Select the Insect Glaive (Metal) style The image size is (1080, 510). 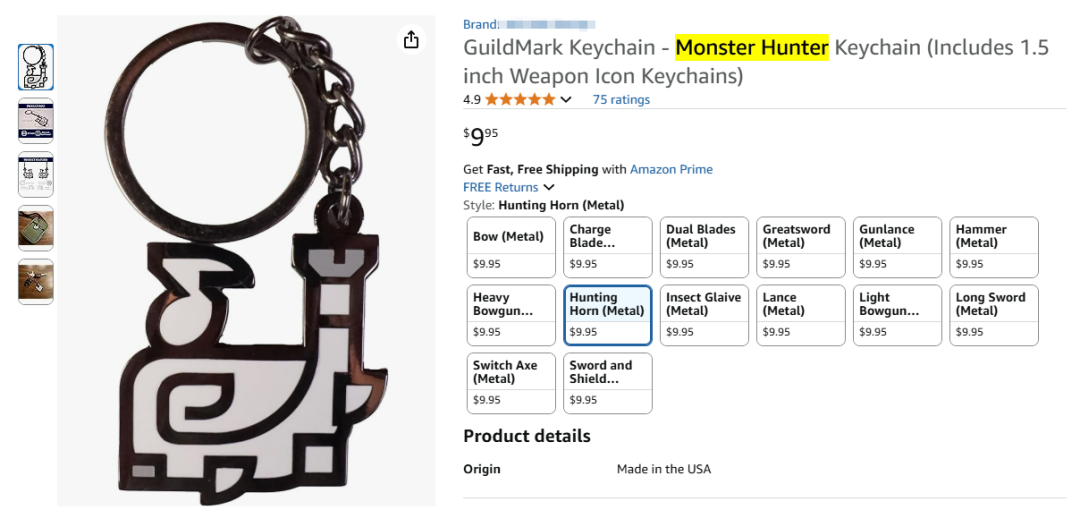704,315
